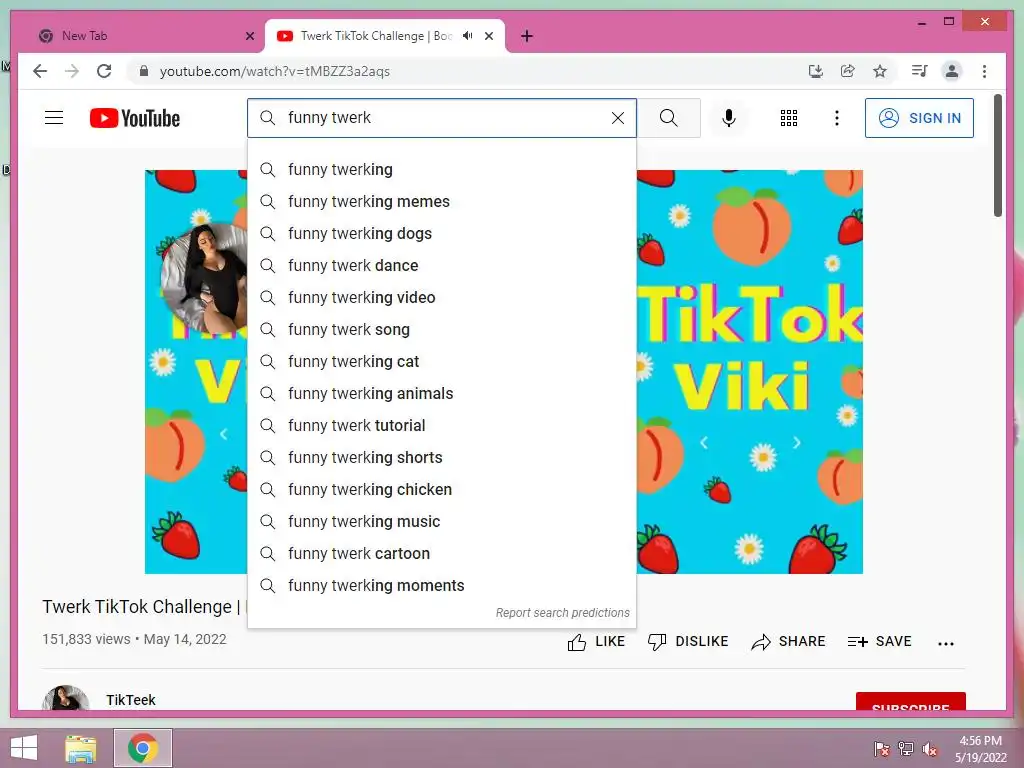This screenshot has height=768, width=1024.
Task: Choose the "funny twerking animals" suggestion
Action: pos(442,394)
